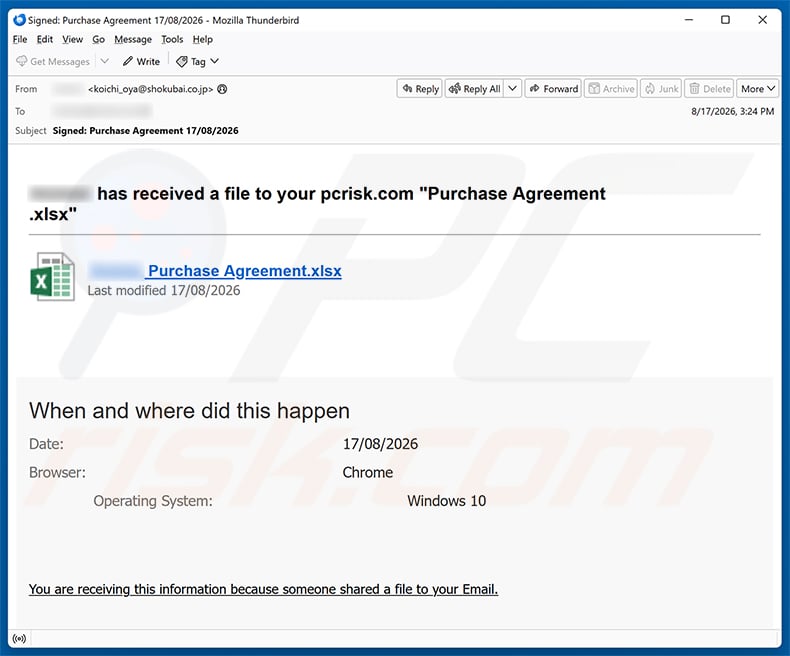Minimize the Thunderbird window

pyautogui.click(x=689, y=20)
